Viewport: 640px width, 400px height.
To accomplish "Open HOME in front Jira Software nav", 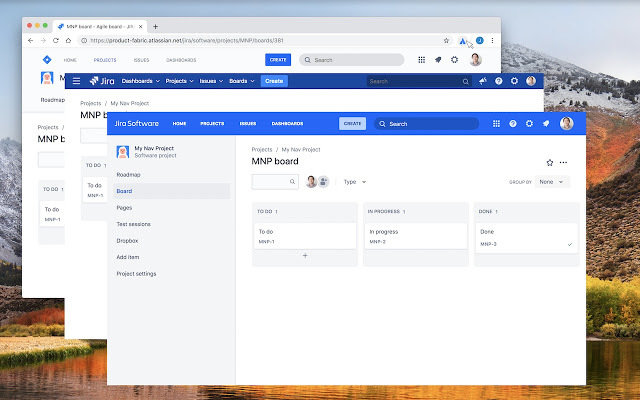I will point(179,123).
